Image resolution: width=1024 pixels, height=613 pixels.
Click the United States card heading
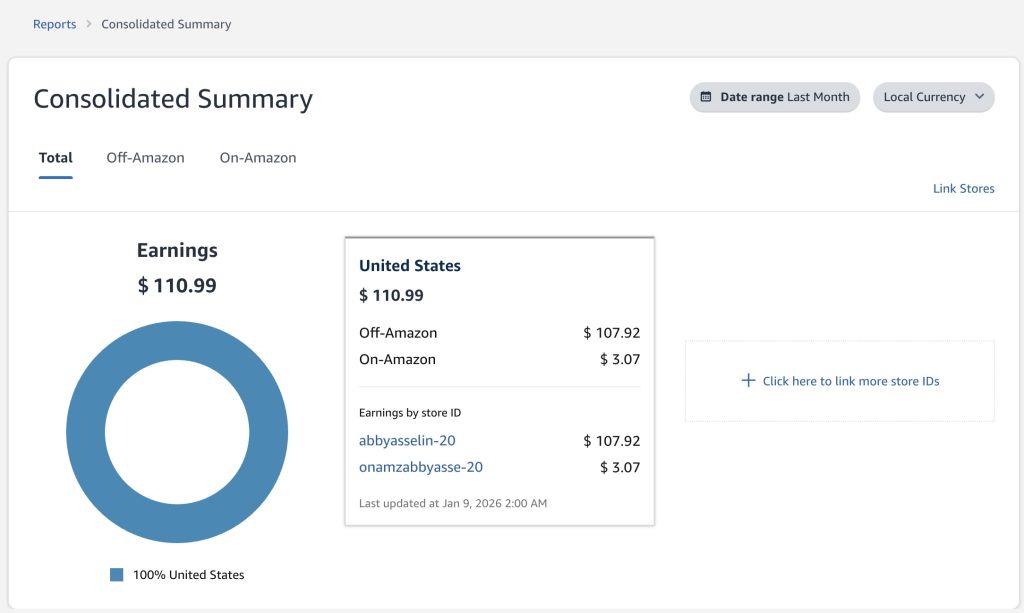tap(410, 266)
